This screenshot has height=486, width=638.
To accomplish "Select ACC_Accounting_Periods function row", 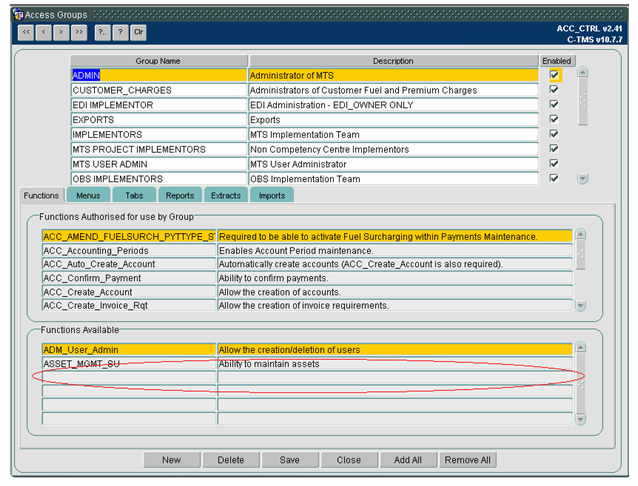I will tap(129, 250).
